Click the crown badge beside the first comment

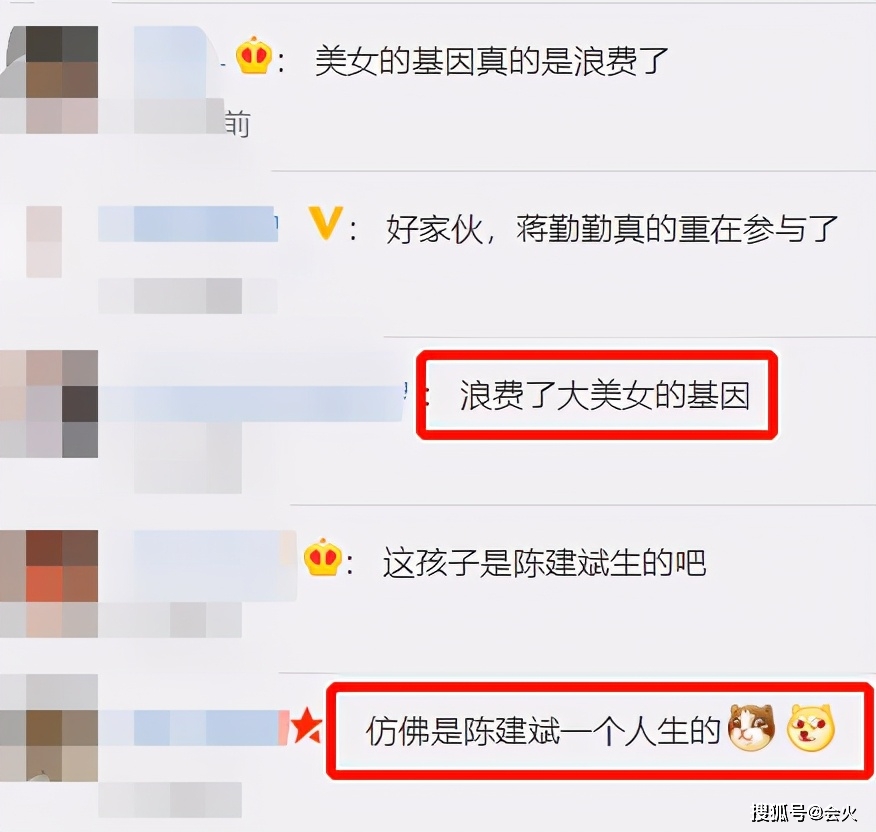[254, 56]
